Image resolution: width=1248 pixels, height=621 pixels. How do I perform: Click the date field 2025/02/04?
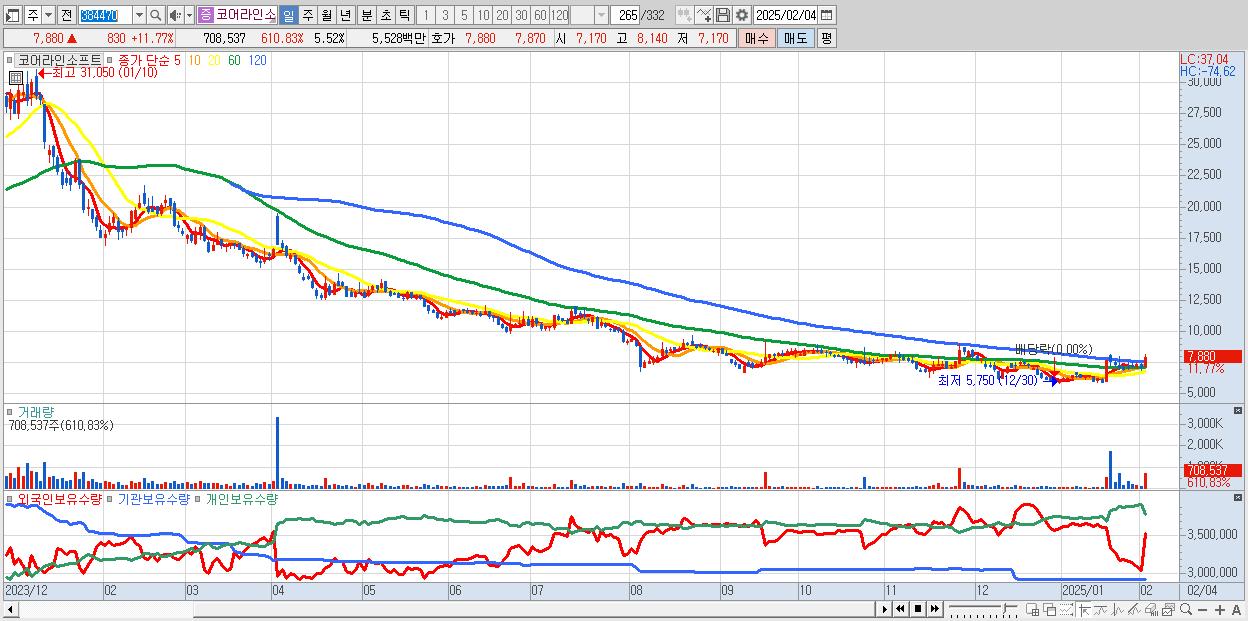[785, 15]
